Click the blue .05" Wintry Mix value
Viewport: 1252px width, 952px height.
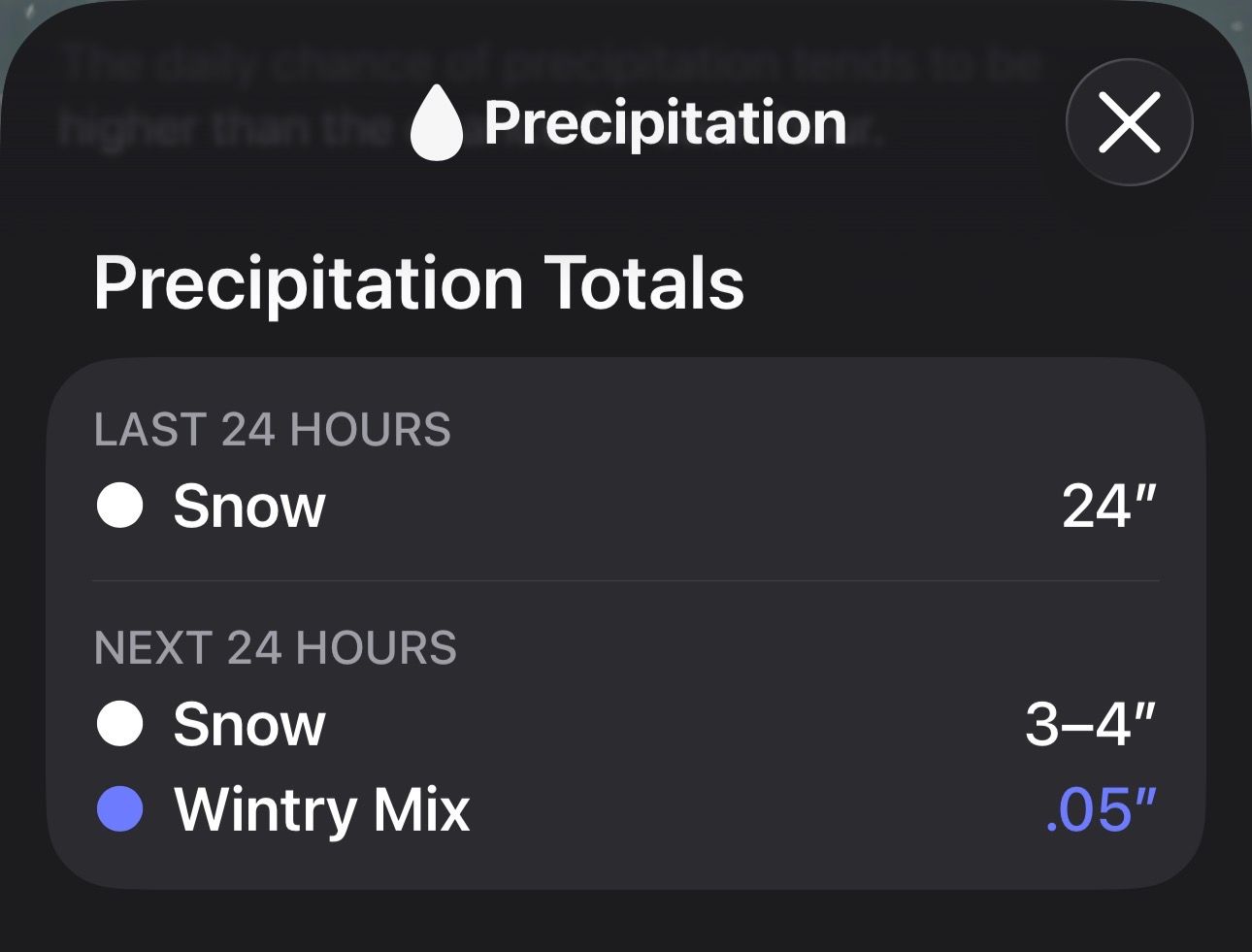pyautogui.click(x=1102, y=809)
